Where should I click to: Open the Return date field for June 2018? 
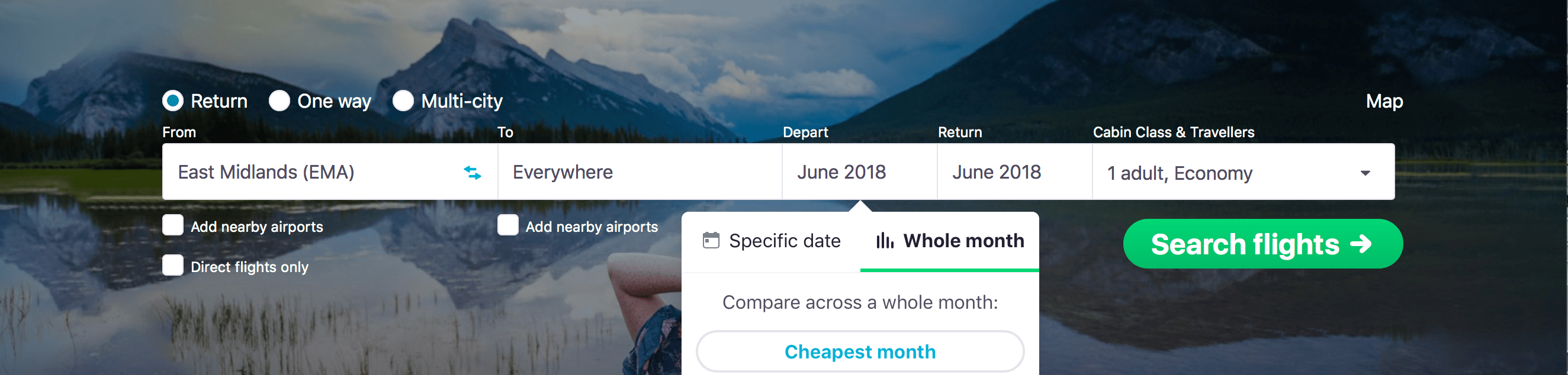1010,172
